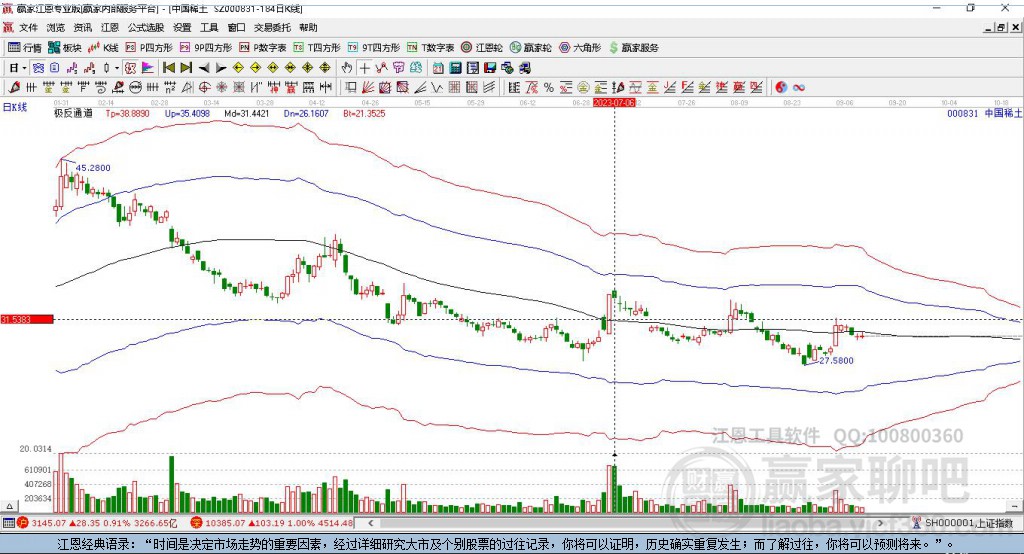Screen dimensions: 1024x554
Task: Open the 9T四方形 tool
Action: [374, 48]
